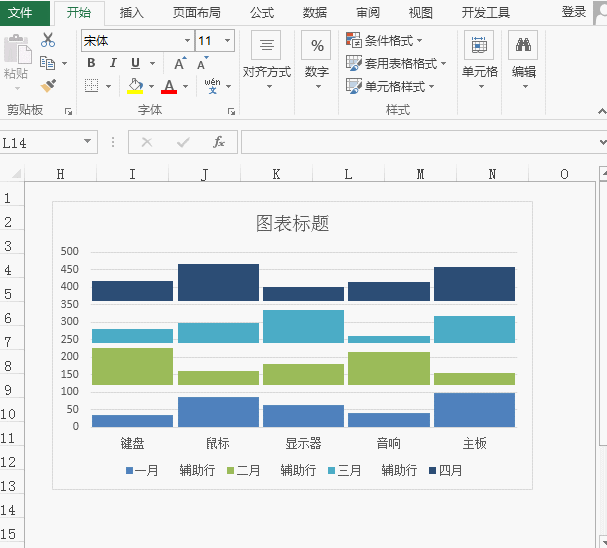Switch to the Insert (插入) tab

tap(132, 13)
